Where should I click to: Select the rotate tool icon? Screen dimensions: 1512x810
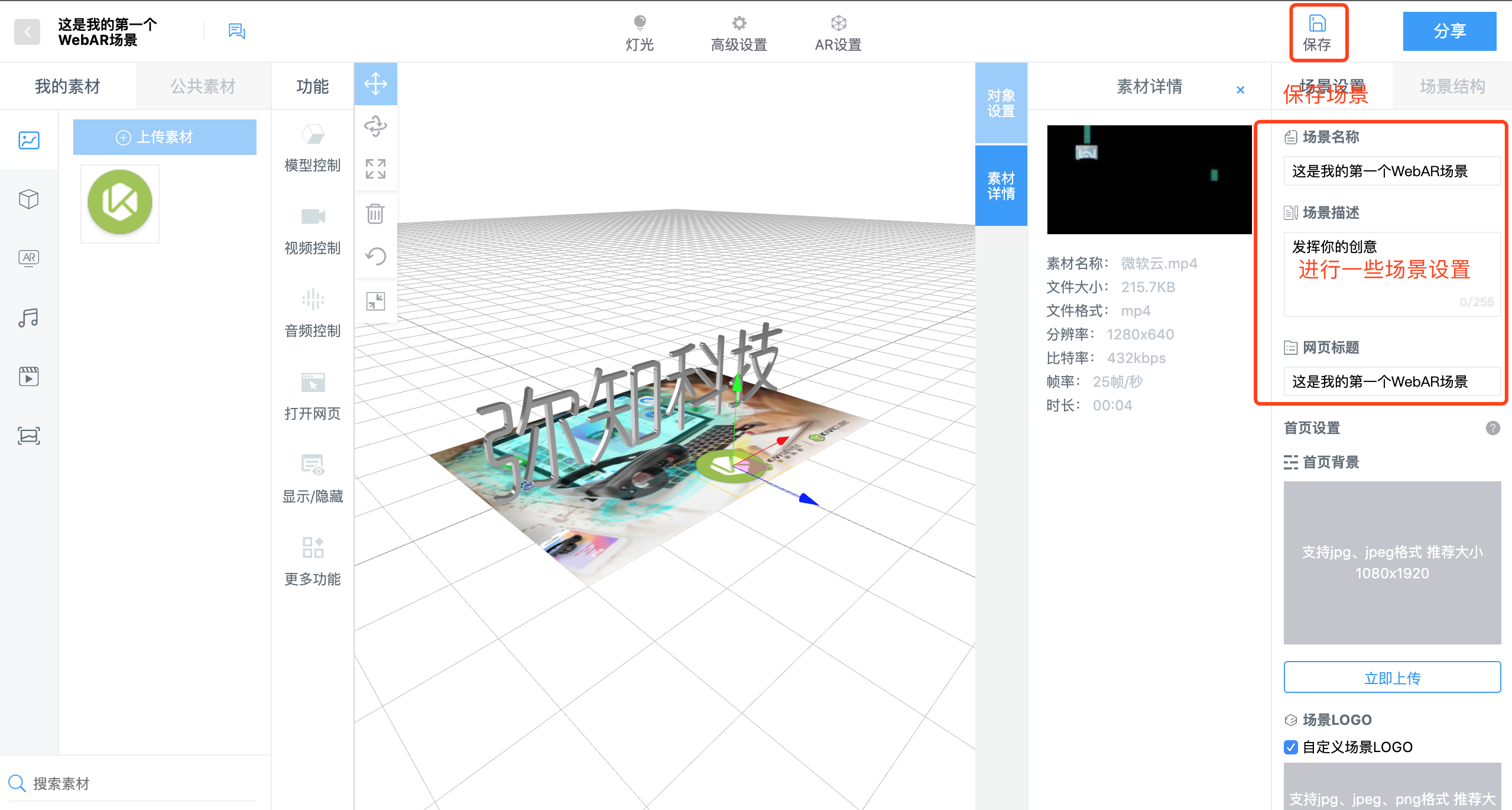coord(375,126)
